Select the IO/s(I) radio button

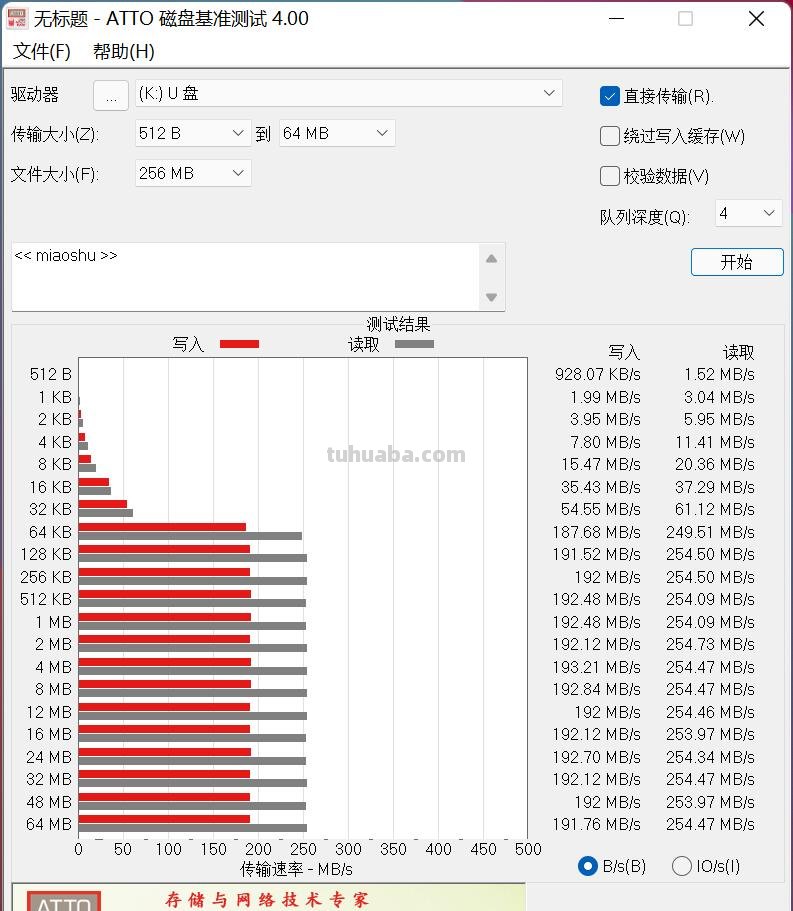tap(681, 866)
